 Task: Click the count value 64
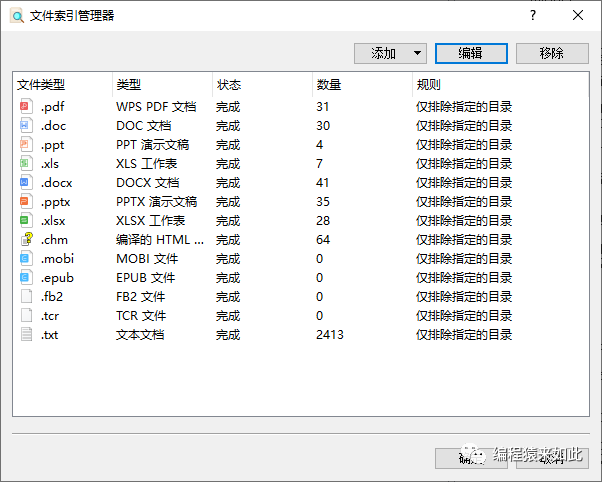[x=323, y=240]
